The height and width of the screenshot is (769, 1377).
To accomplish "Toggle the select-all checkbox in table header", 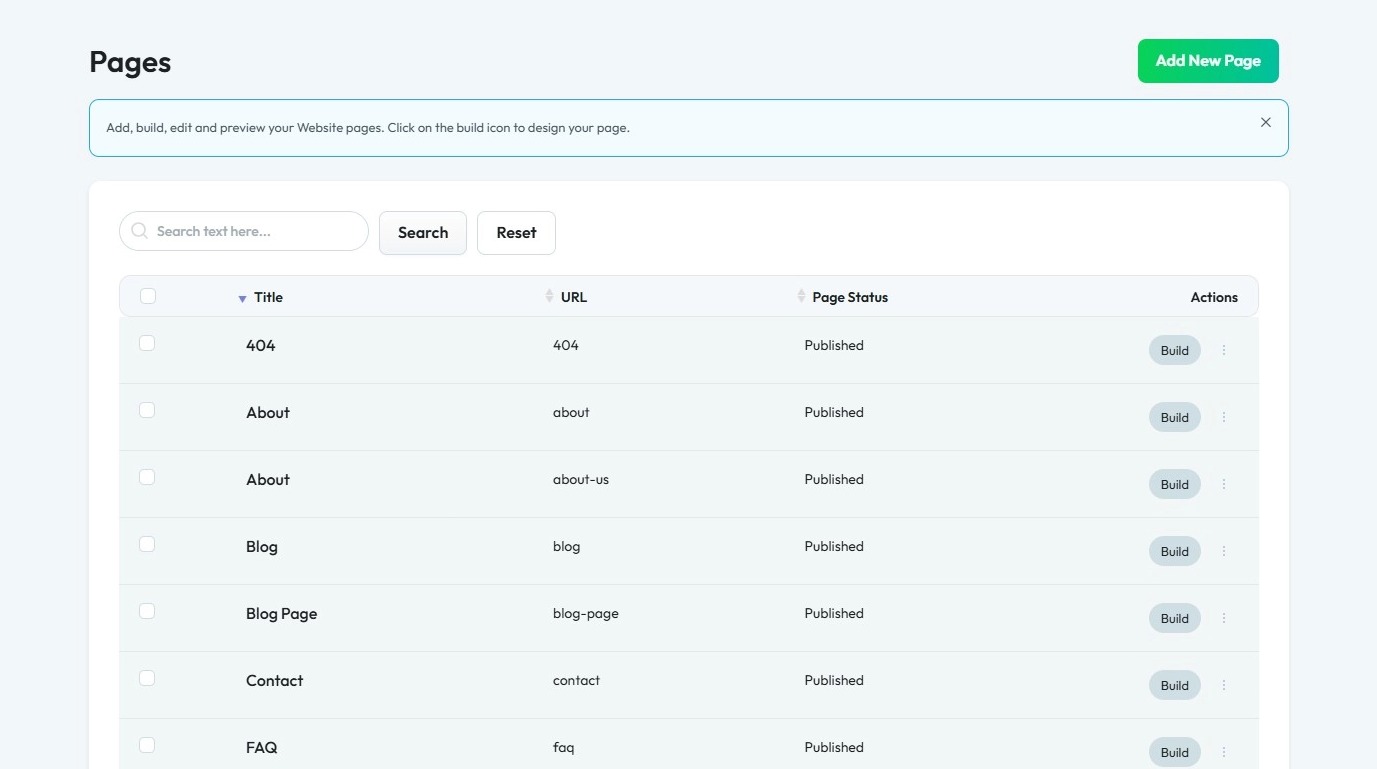I will [x=148, y=296].
